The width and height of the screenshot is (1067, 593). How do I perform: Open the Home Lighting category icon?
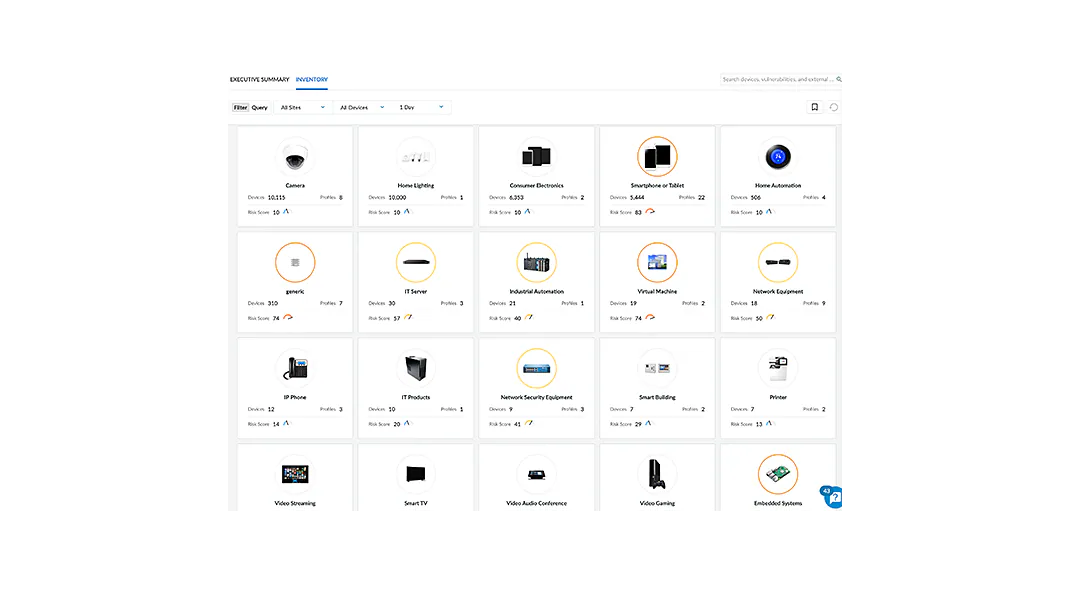click(x=416, y=157)
